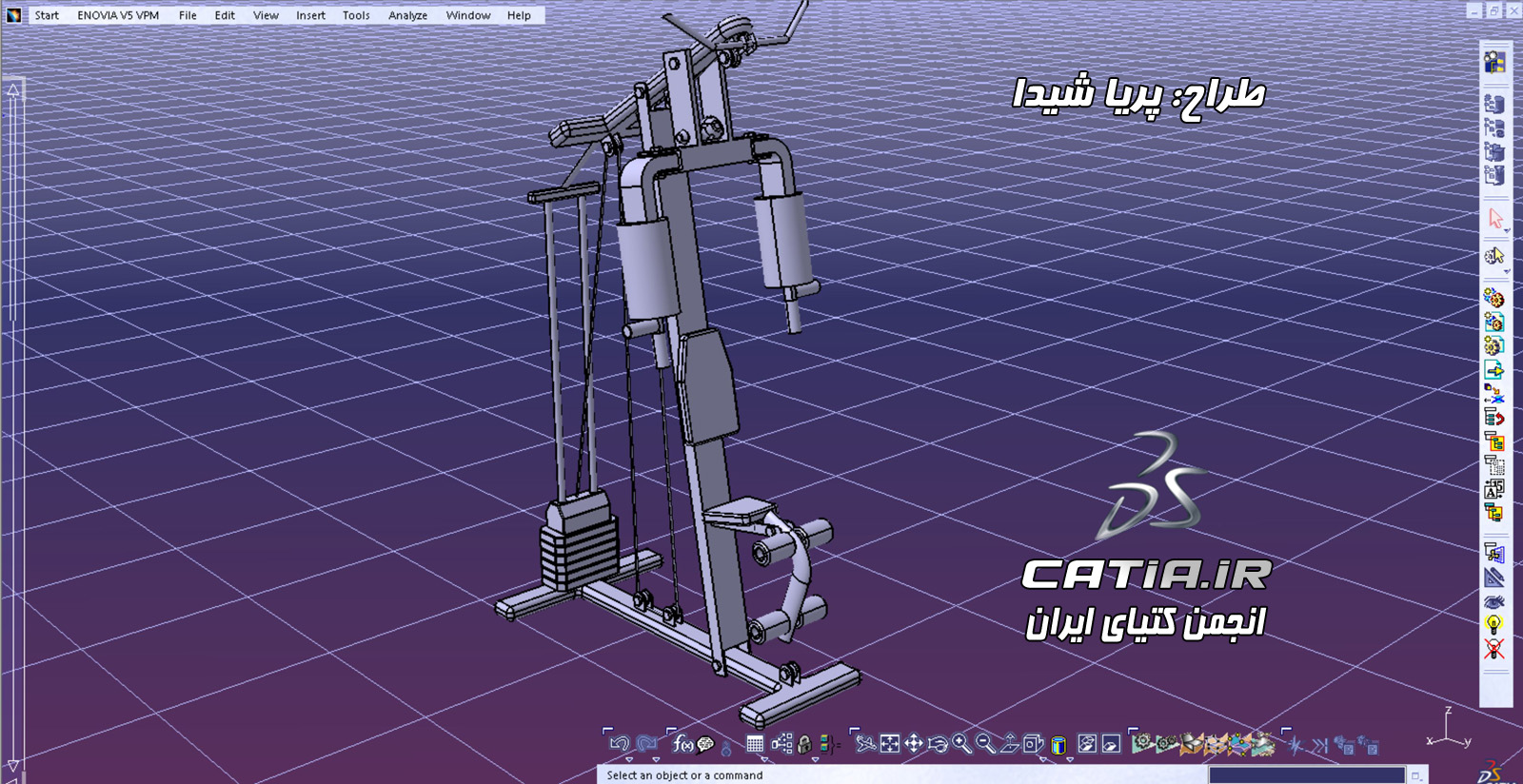Expand the Select arrow tool flyout
1523x784 pixels.
coord(1507,230)
